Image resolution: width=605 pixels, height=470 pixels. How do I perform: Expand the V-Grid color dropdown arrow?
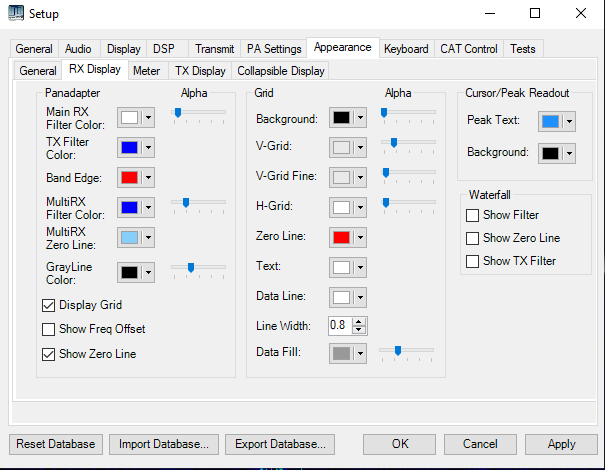click(x=360, y=148)
